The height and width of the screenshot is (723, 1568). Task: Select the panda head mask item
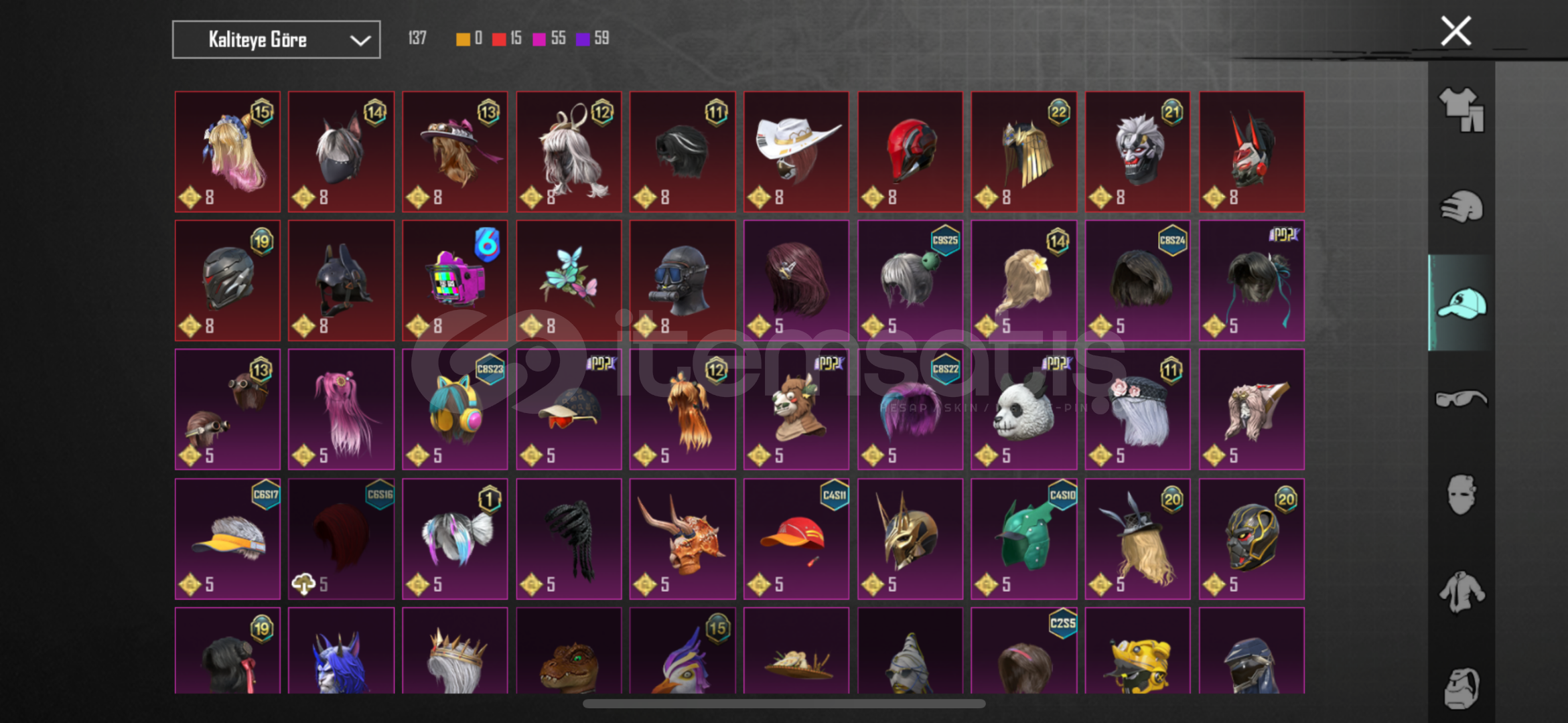[x=1024, y=410]
